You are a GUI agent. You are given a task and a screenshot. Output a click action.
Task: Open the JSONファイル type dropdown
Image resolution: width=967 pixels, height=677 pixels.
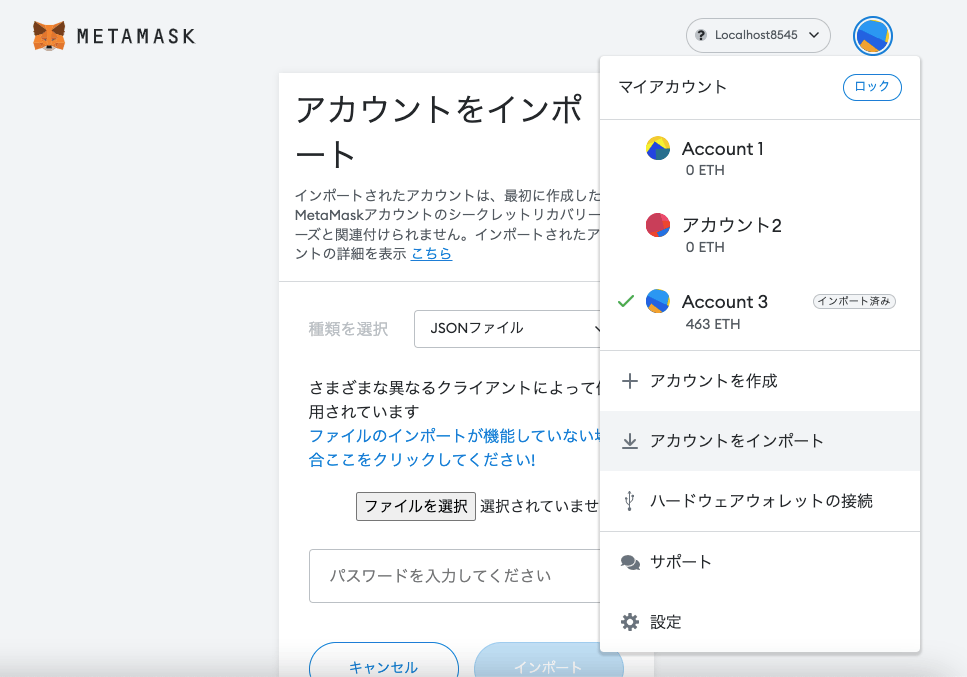coord(508,329)
